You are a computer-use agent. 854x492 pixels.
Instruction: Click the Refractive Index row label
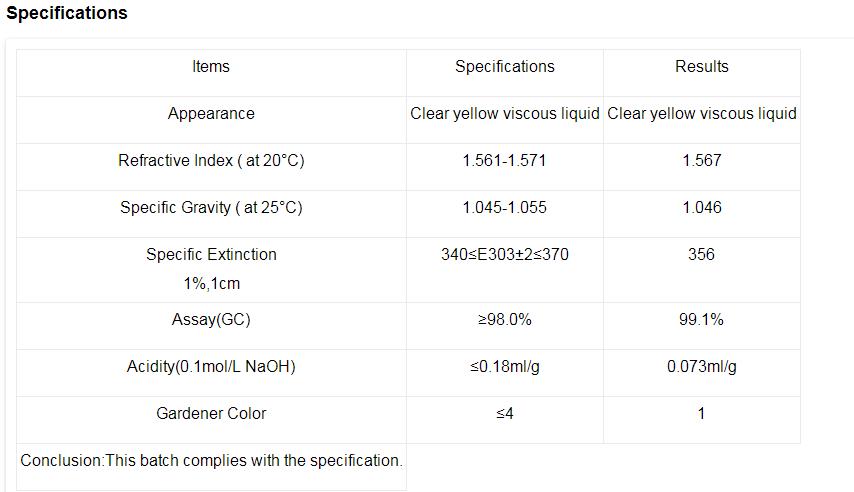[x=211, y=161]
